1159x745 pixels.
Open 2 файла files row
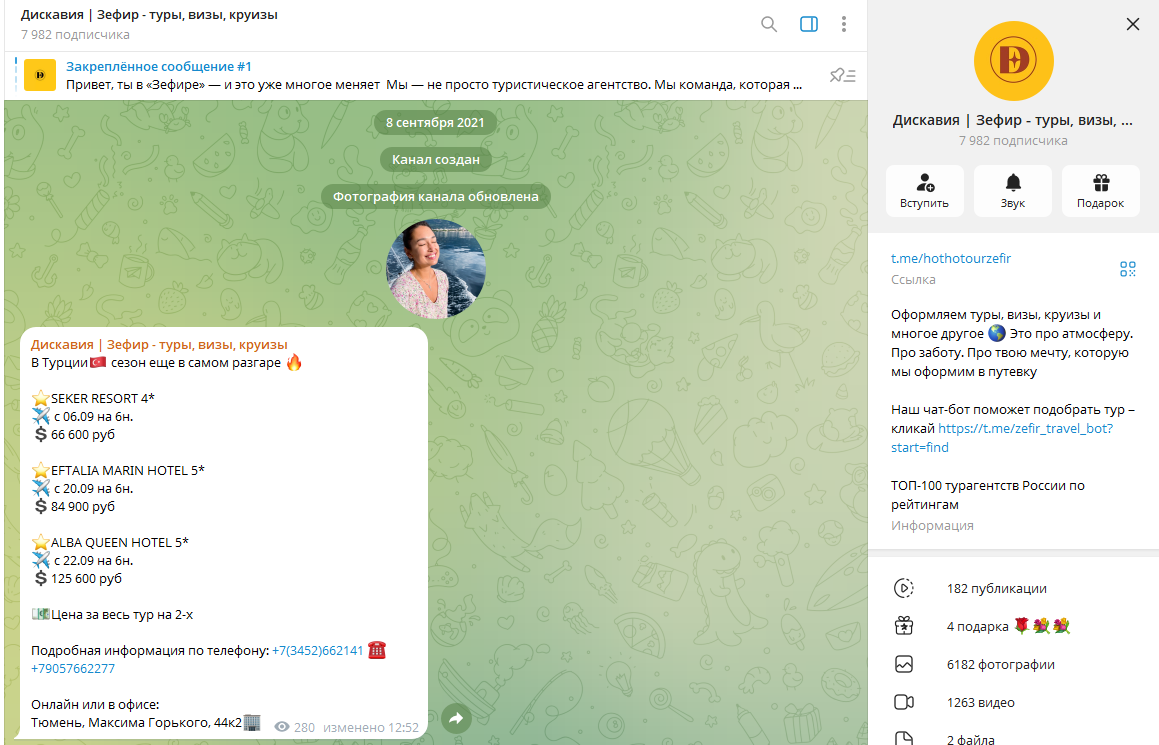[1013, 735]
